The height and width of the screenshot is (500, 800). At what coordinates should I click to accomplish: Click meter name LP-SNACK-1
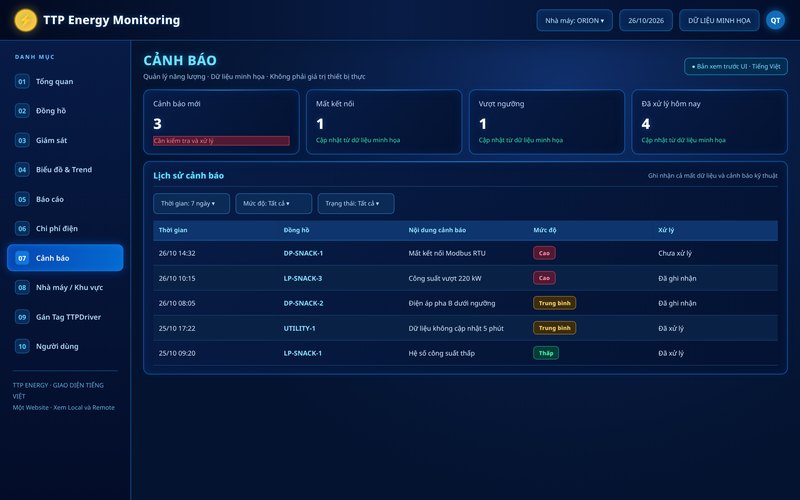click(x=303, y=353)
